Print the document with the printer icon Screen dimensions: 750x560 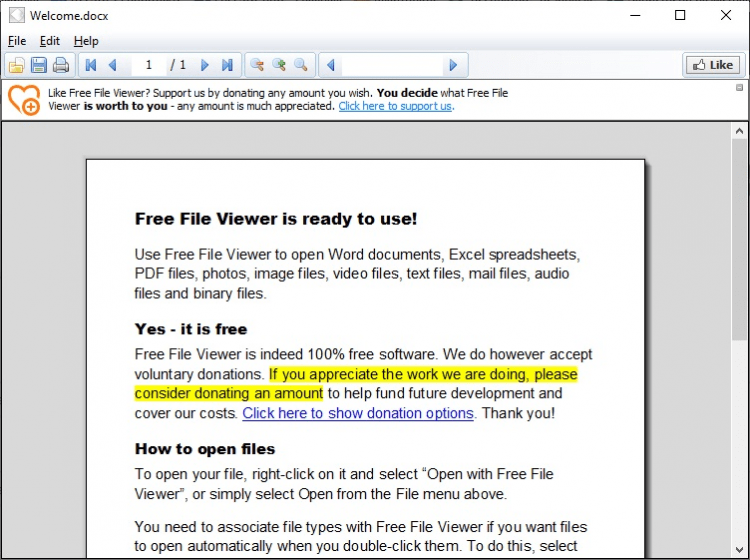click(x=61, y=65)
